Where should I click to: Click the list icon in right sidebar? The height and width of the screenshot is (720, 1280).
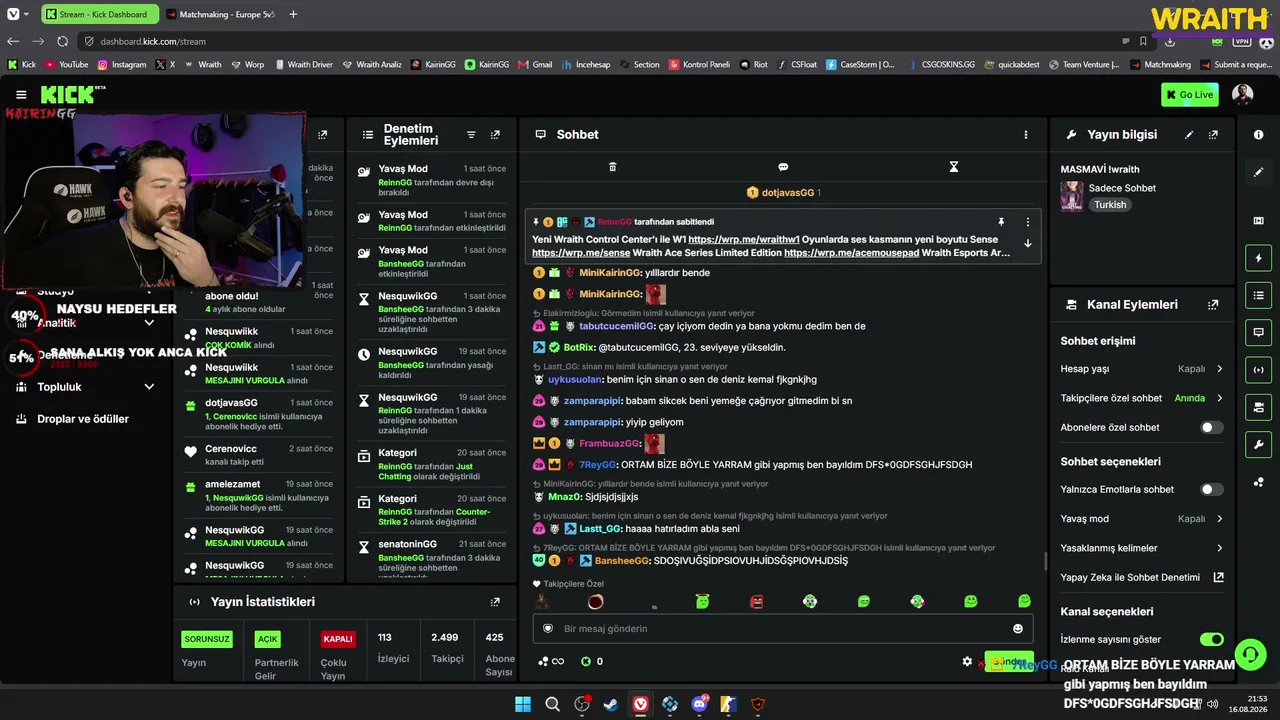1258,295
